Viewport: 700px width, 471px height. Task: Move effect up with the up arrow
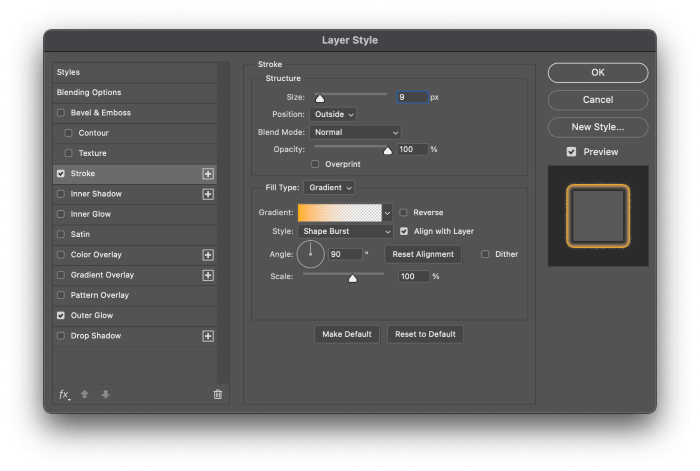coord(85,395)
